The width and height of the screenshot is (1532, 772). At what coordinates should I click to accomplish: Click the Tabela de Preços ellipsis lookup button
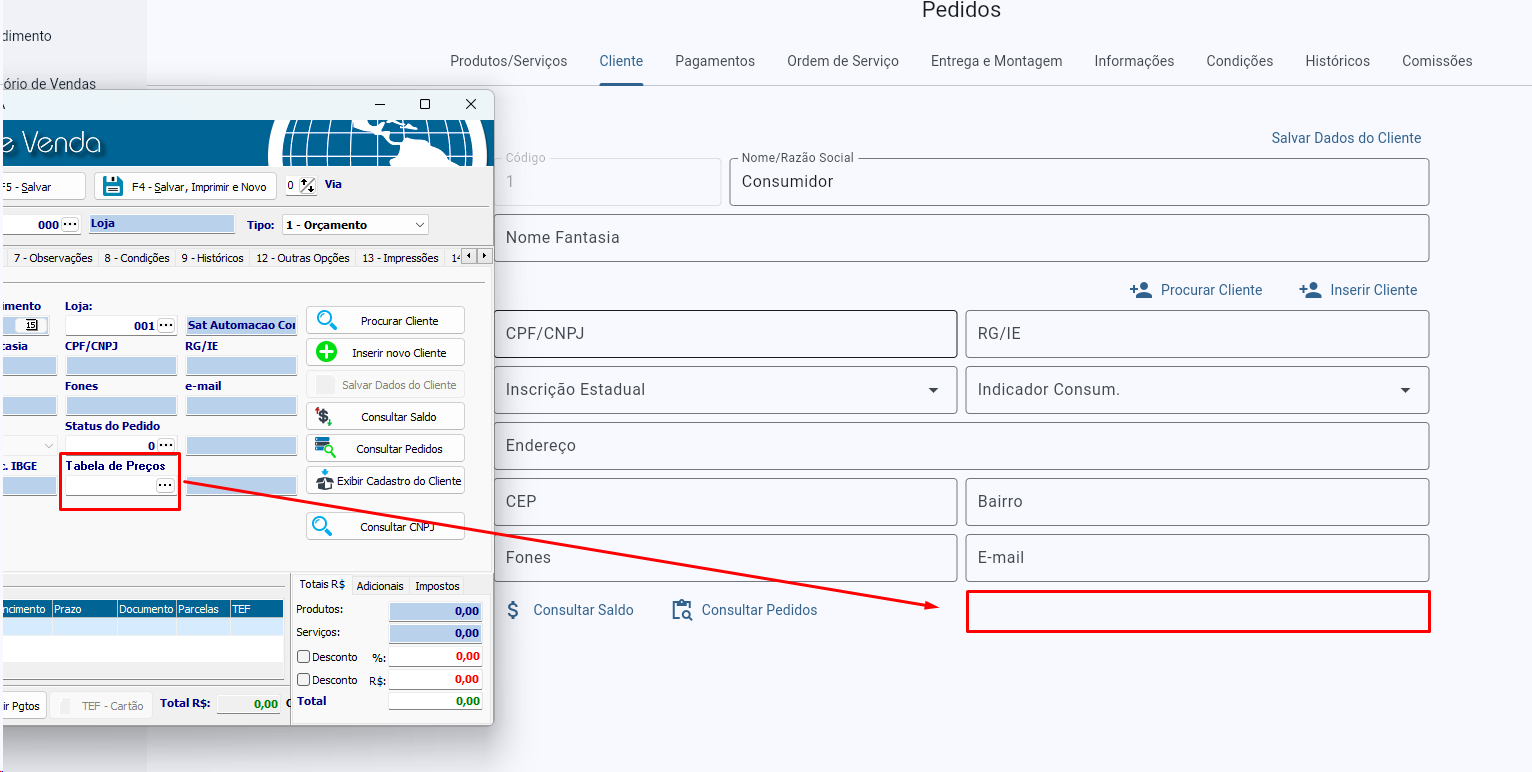(x=165, y=485)
